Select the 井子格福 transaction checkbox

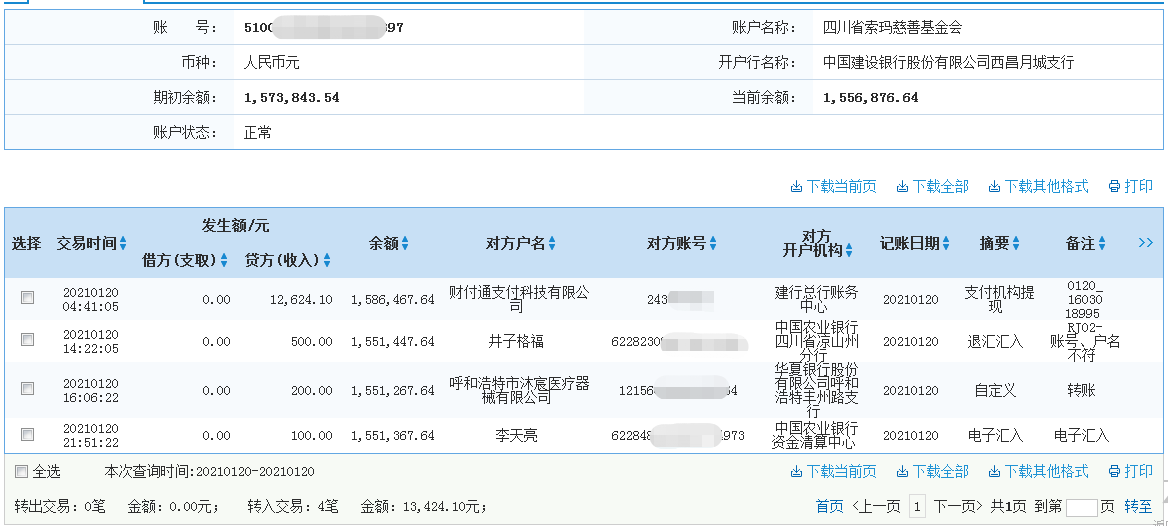[x=28, y=340]
